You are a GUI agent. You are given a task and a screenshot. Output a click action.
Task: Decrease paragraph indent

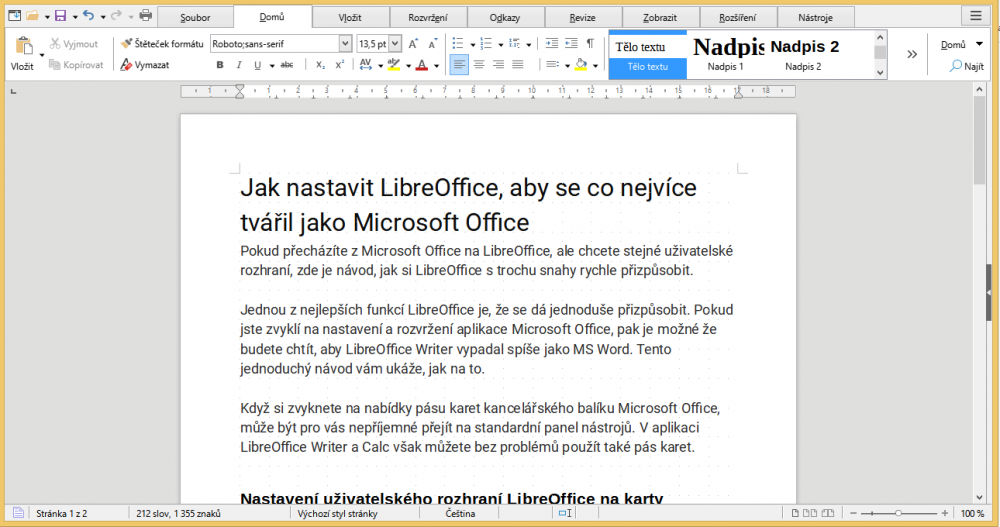coord(571,44)
